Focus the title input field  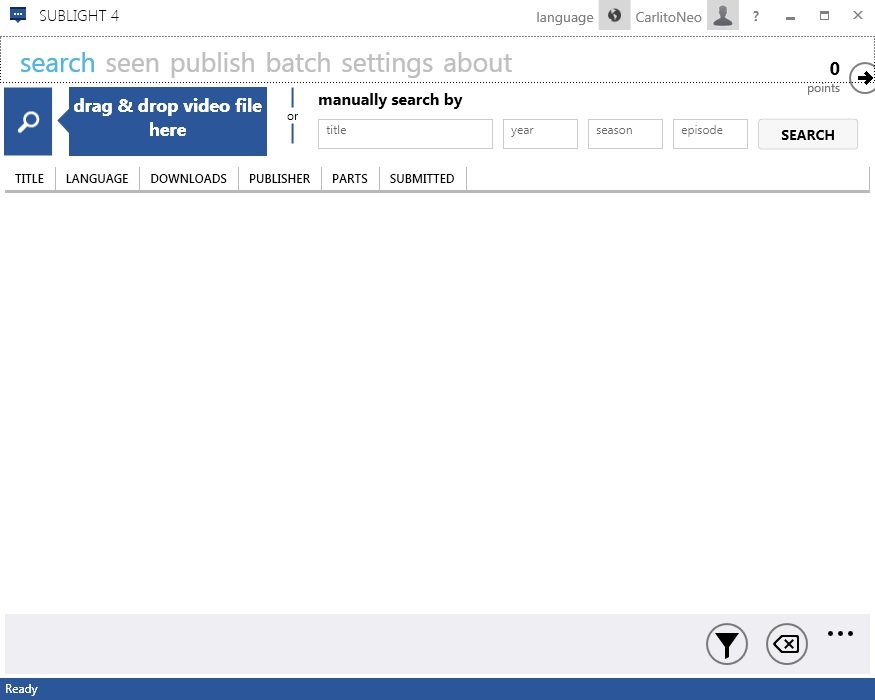coord(405,134)
